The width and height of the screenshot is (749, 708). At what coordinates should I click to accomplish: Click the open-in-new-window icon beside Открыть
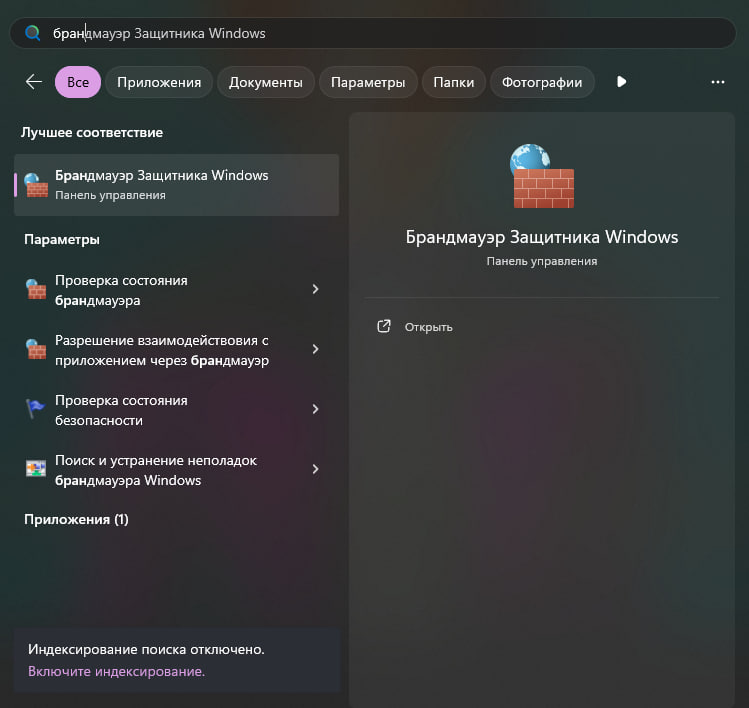click(384, 326)
